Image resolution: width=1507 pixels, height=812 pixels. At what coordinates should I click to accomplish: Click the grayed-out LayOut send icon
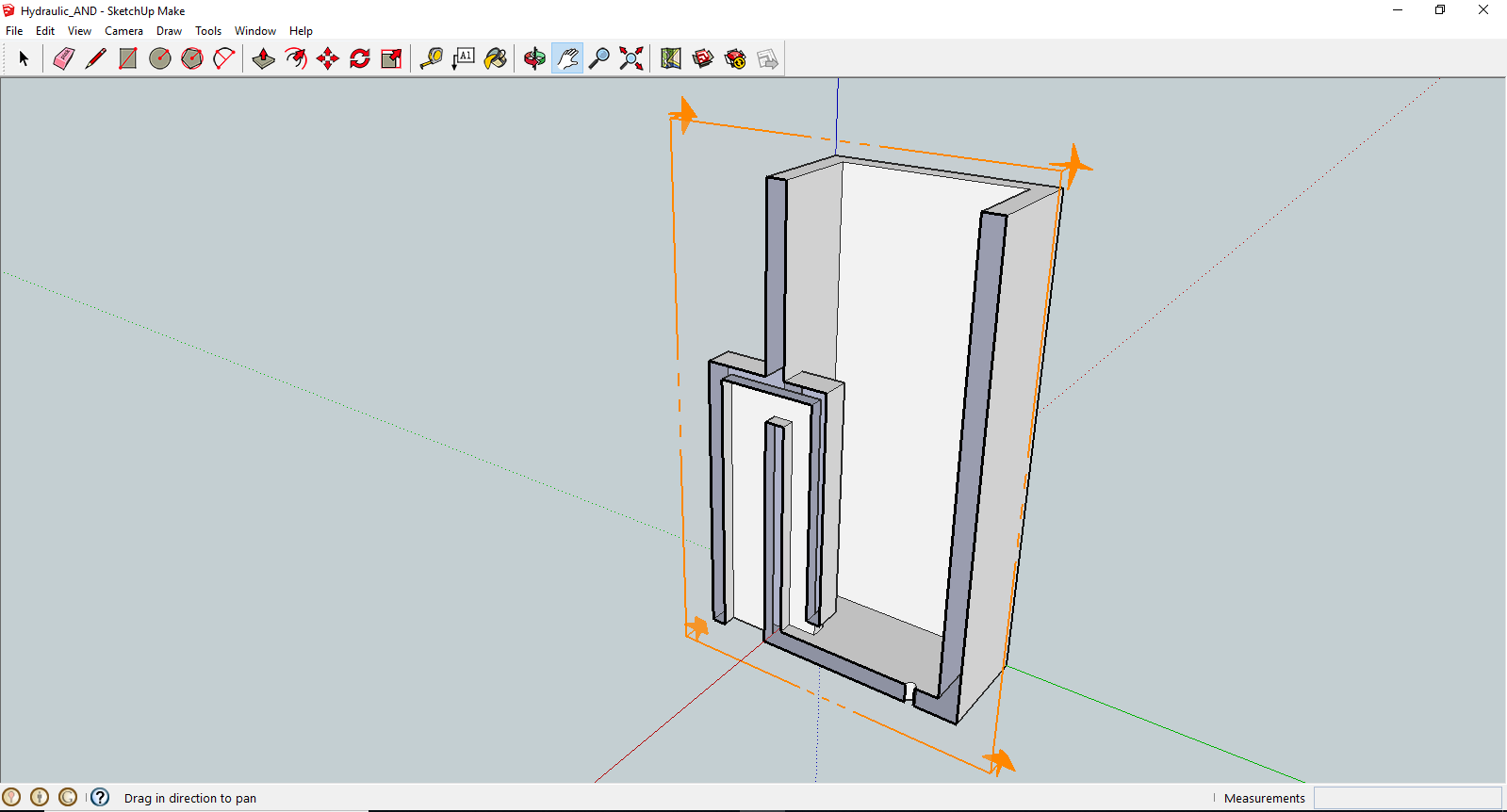[767, 58]
